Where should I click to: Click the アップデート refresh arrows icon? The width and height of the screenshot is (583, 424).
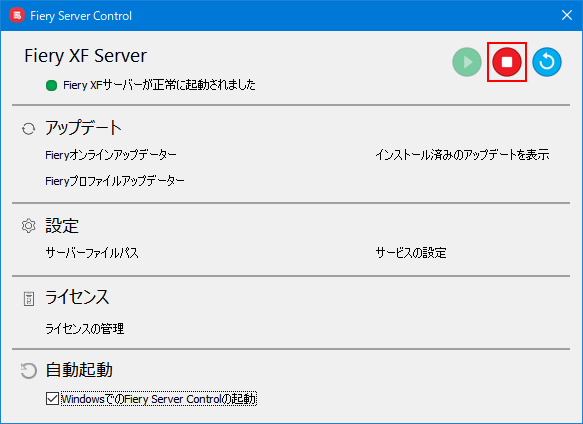coord(29,129)
